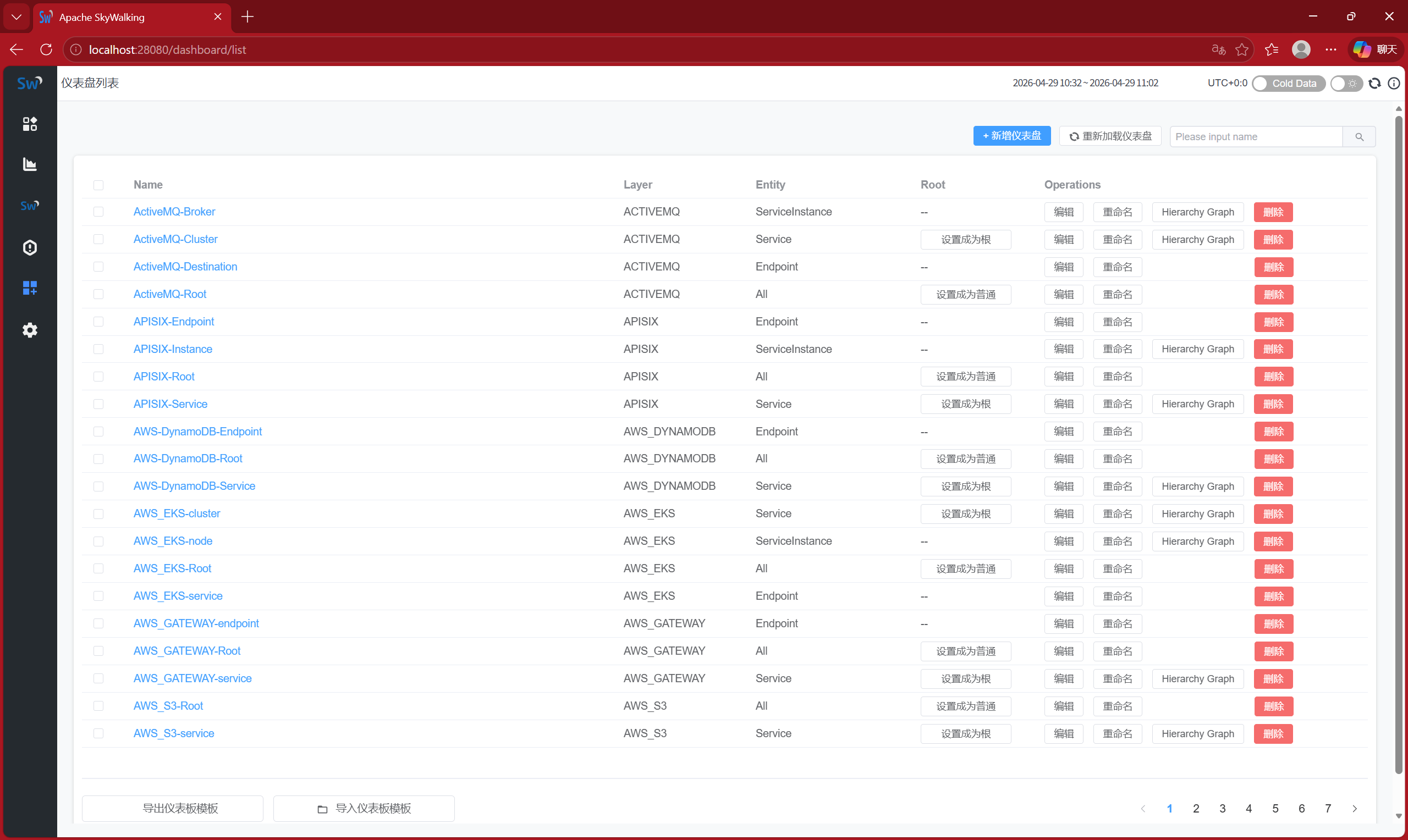Check the AWS_EKS-Root row checkbox

coord(98,569)
